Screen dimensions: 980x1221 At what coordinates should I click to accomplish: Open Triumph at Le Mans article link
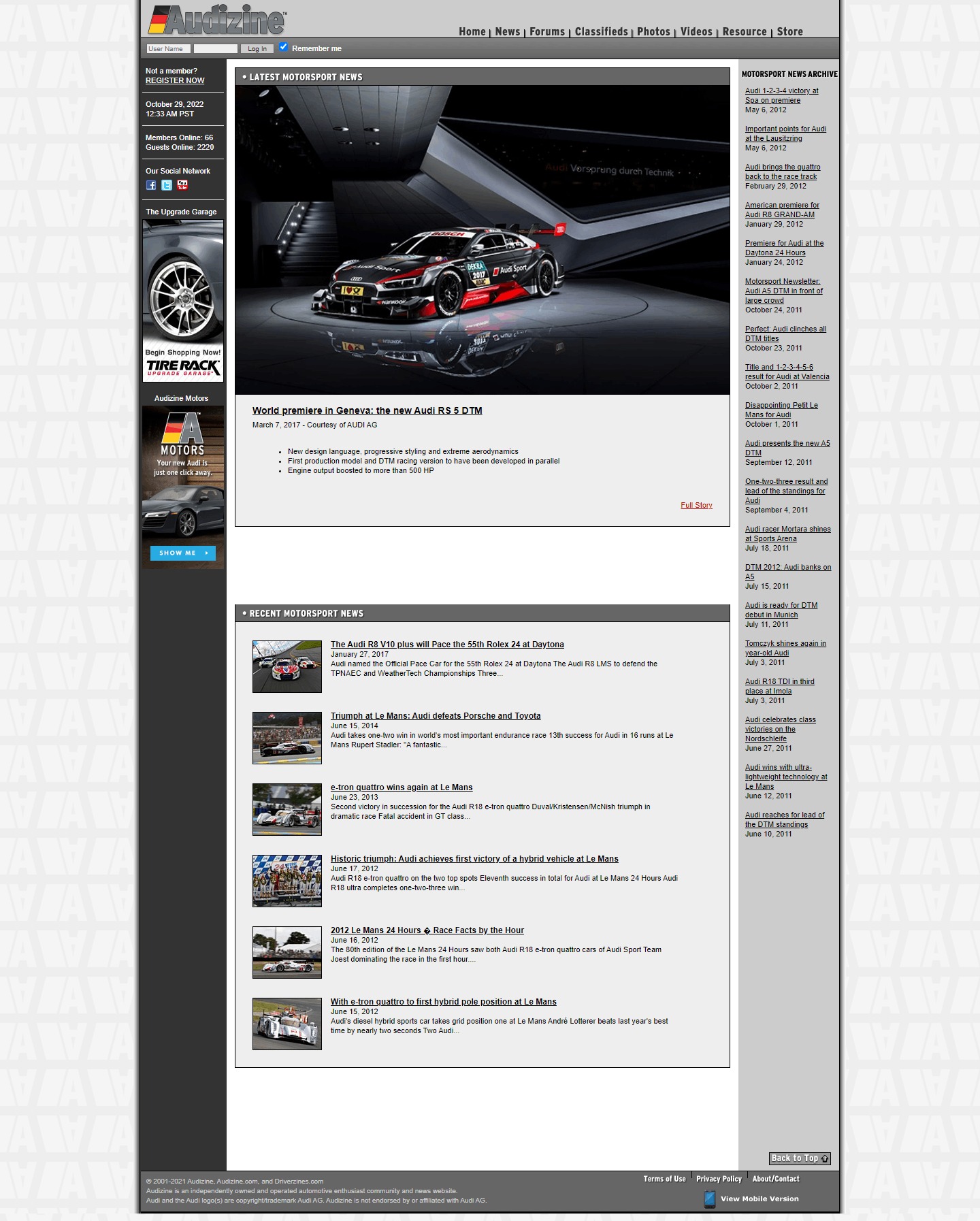436,716
